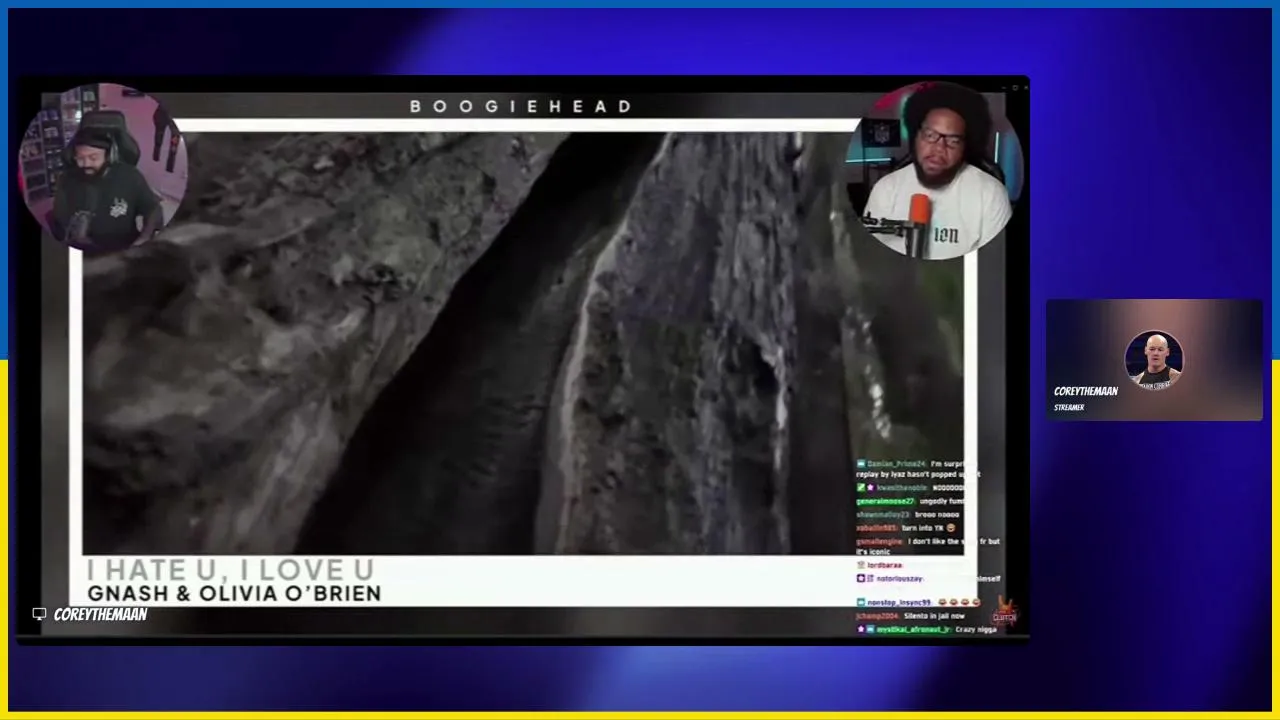The height and width of the screenshot is (720, 1280).
Task: Click the Clutch logo badge near the chat
Action: click(1004, 612)
